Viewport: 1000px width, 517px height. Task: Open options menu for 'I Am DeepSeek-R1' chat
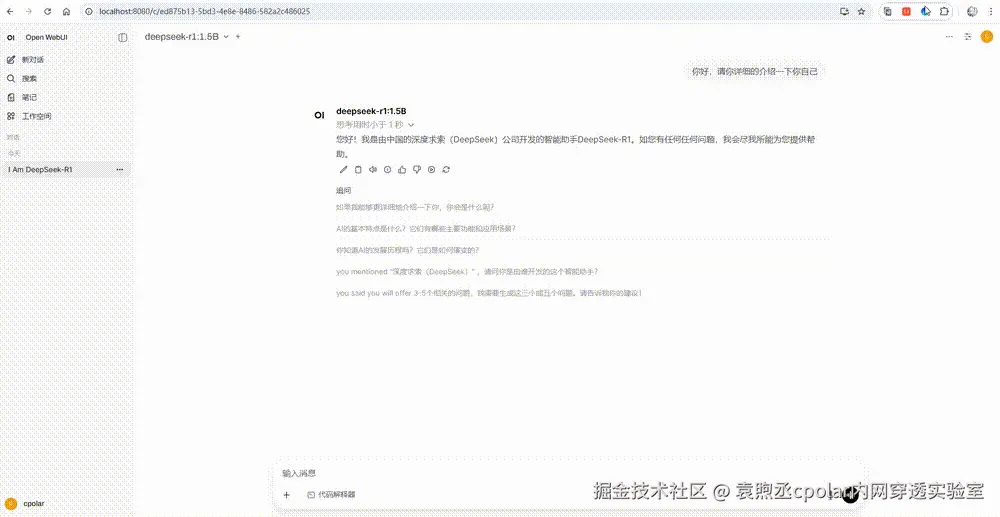point(120,170)
